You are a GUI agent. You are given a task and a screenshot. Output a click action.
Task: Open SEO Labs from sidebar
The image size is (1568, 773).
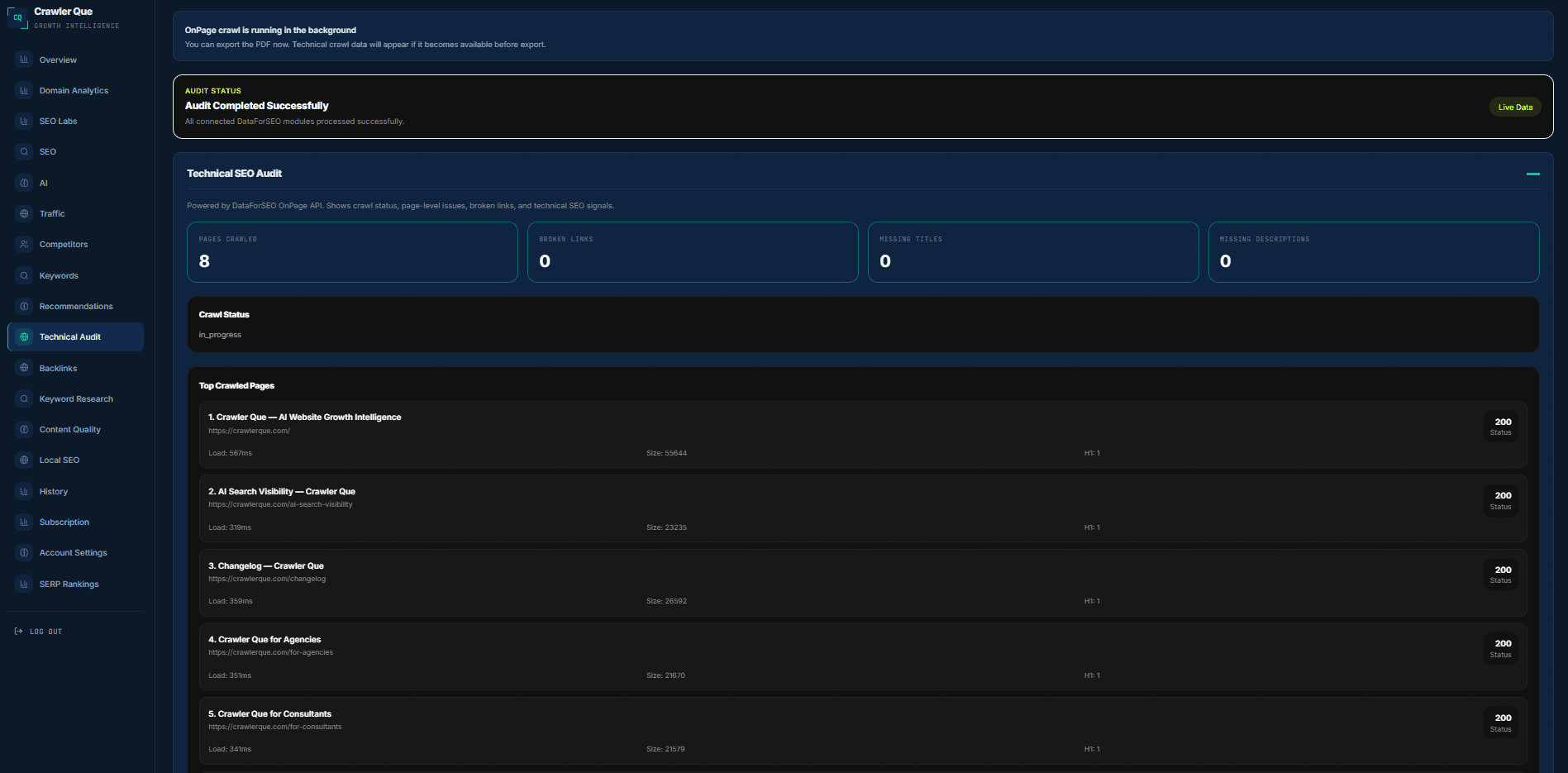pyautogui.click(x=75, y=121)
